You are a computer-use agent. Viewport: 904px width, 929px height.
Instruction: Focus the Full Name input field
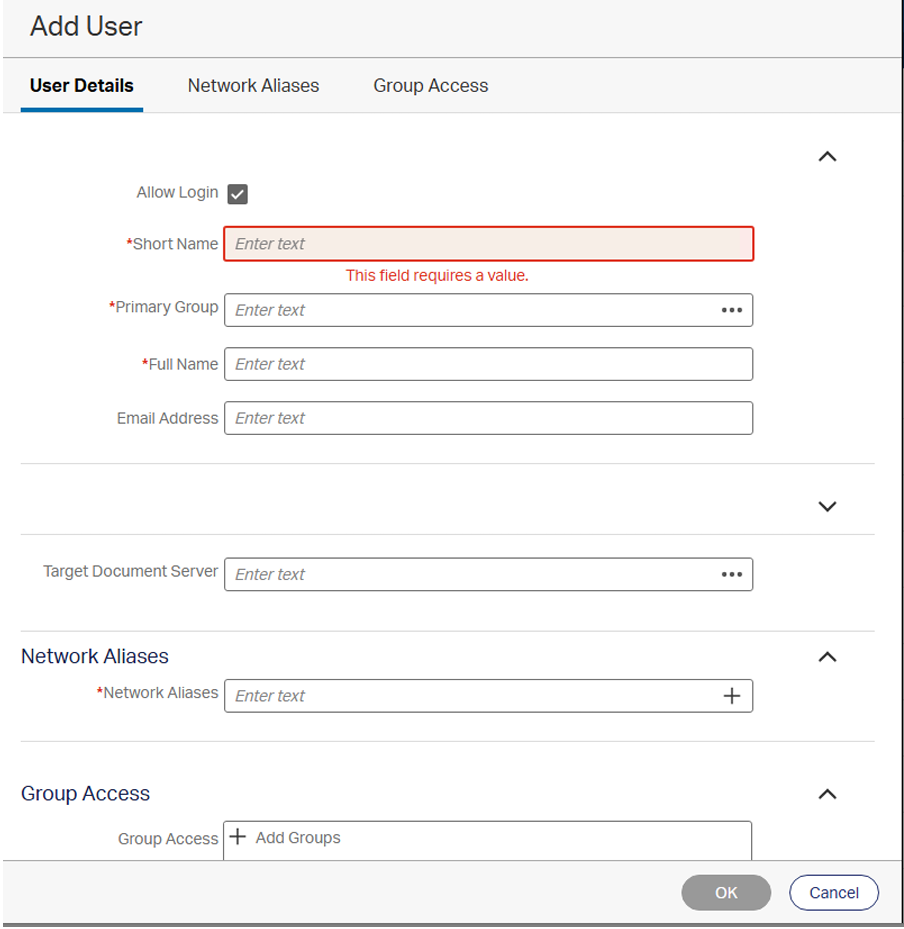[x=489, y=364]
